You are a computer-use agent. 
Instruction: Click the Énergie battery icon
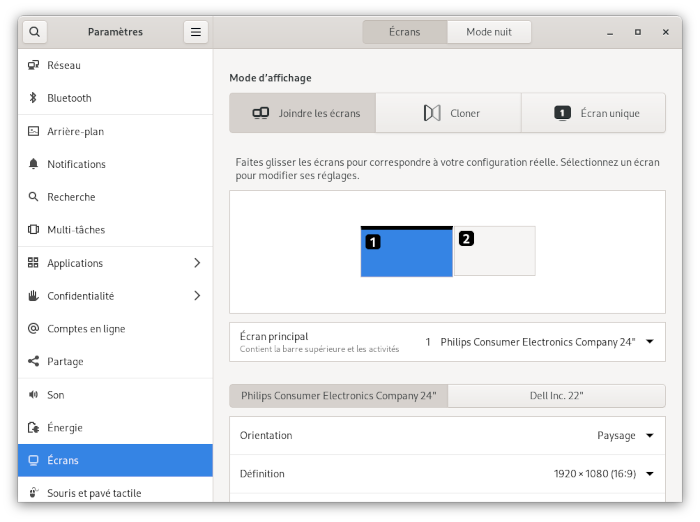tap(33, 427)
